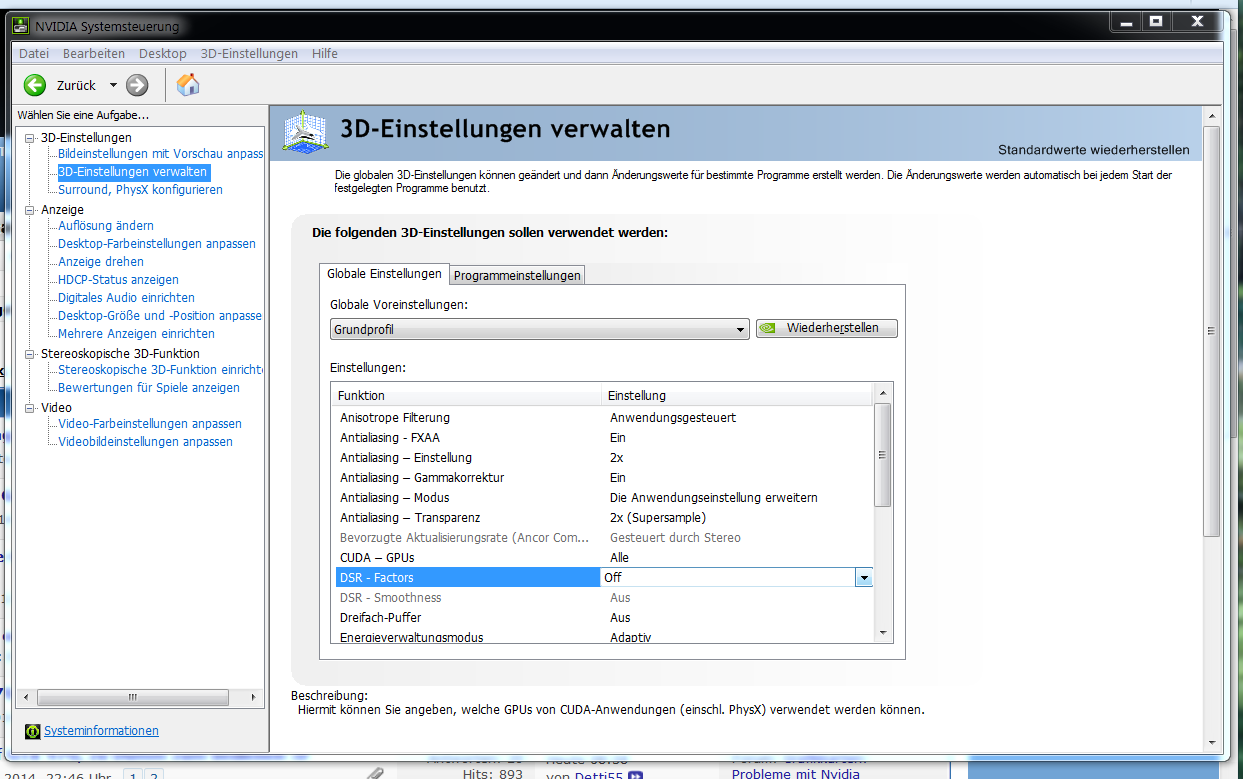The width and height of the screenshot is (1243, 779).
Task: Open Desktop-Farbeinstellungen anpassen
Action: click(x=157, y=244)
